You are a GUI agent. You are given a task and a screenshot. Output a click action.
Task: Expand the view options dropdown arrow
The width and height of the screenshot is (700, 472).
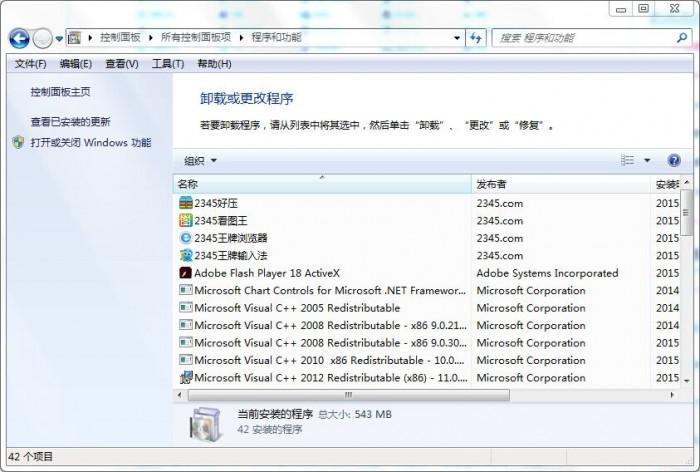click(x=647, y=160)
